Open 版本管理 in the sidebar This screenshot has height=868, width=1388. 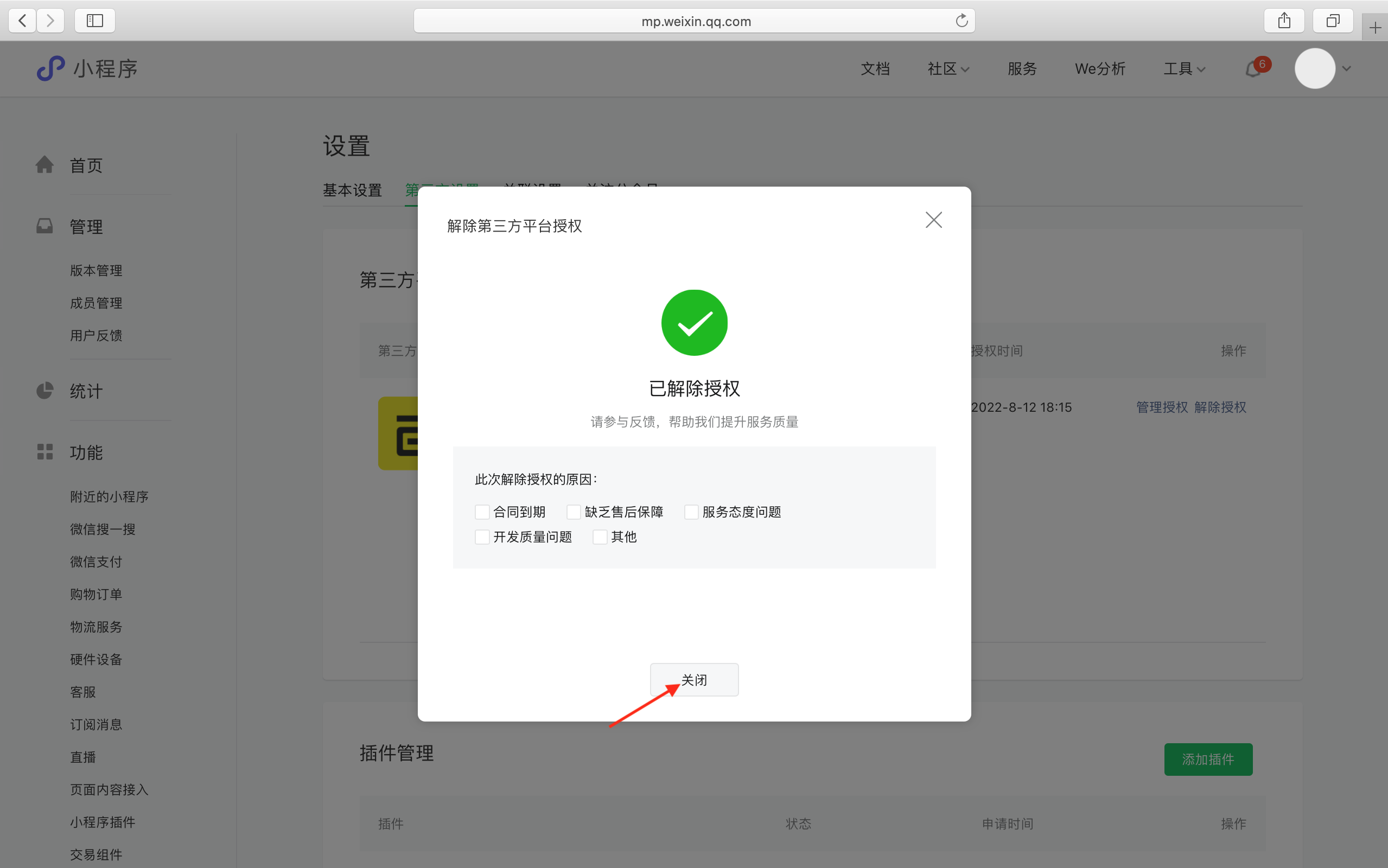click(x=96, y=270)
